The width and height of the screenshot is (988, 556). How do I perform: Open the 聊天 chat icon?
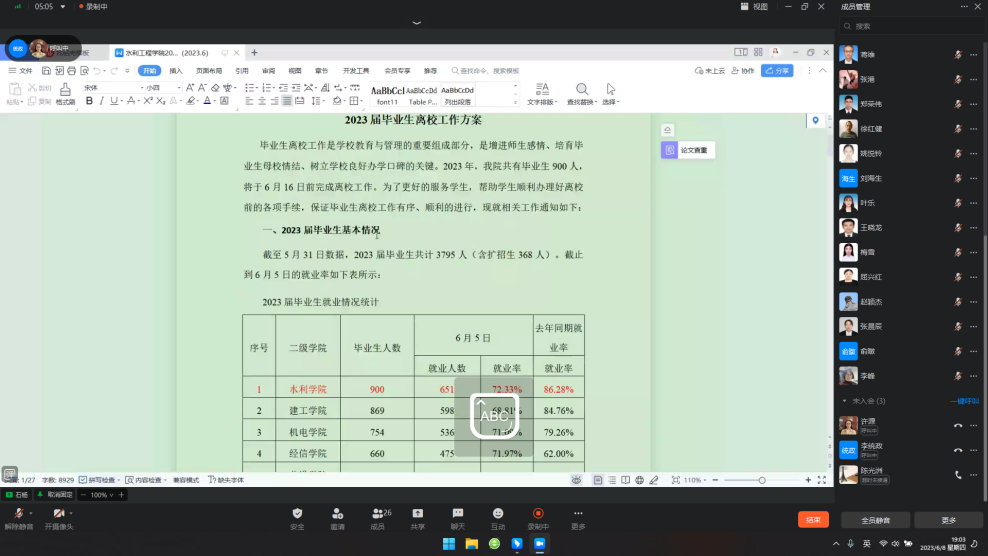457,514
